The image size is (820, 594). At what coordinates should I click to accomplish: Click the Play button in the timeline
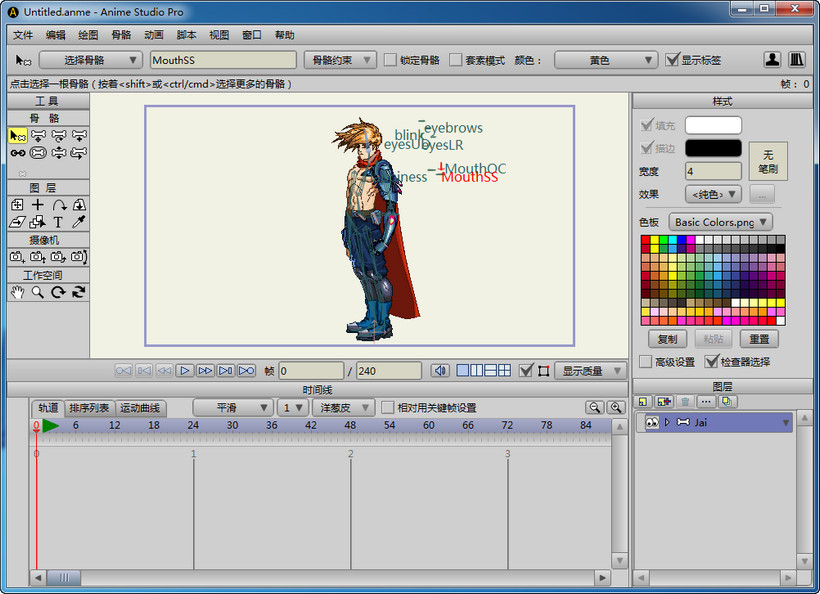coord(185,370)
